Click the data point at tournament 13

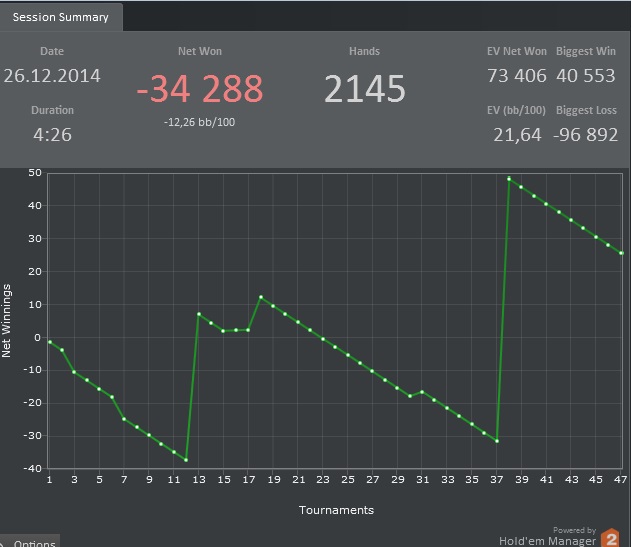[x=199, y=314]
